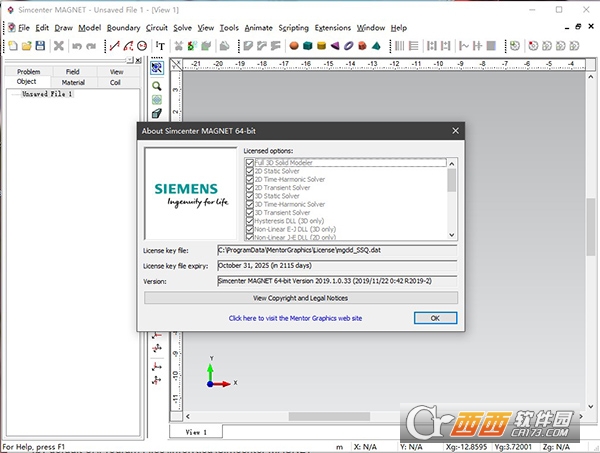The width and height of the screenshot is (600, 453).
Task: Click the horizontal lines toolbar icon
Action: pos(413,46)
